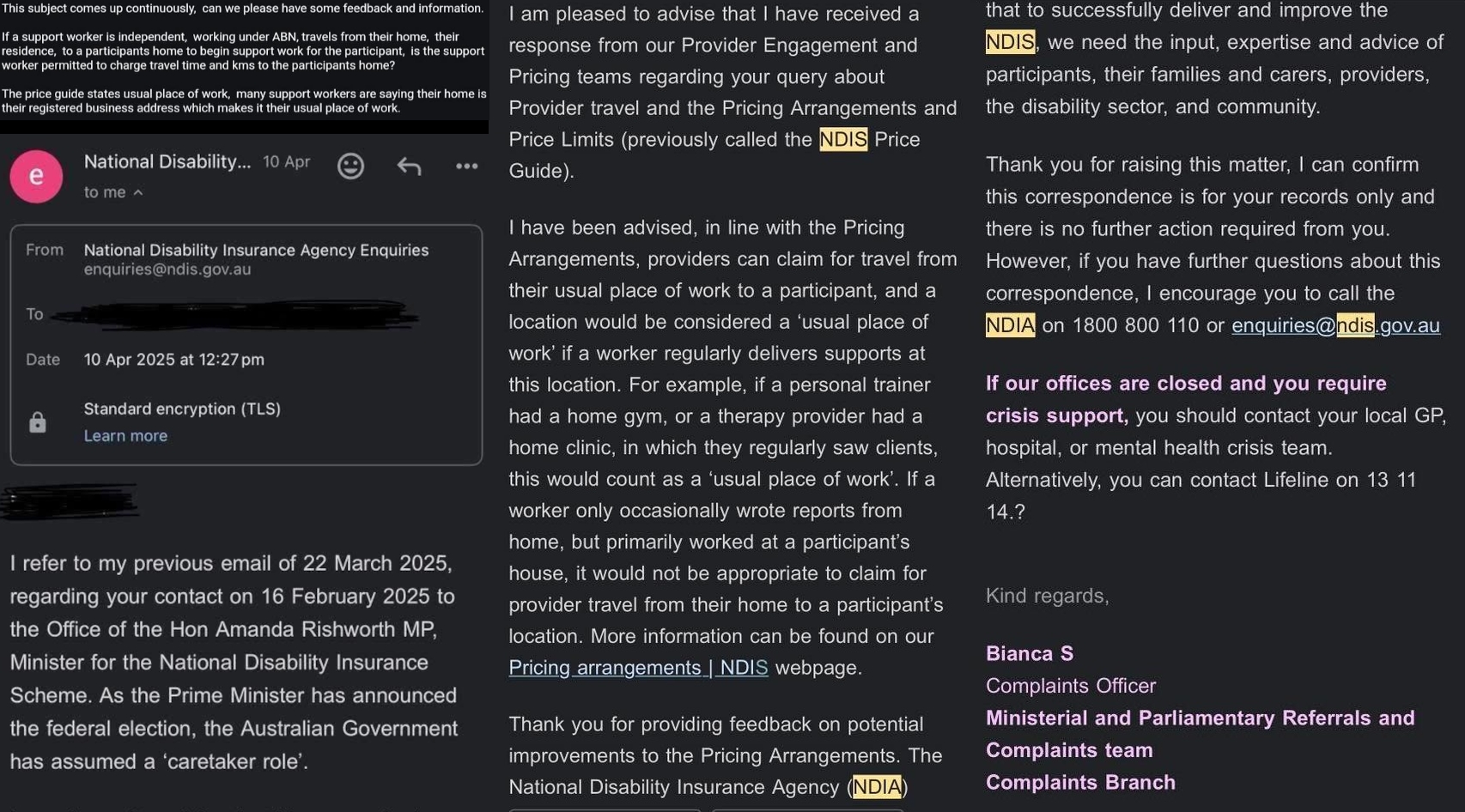Click highlighted "NDIA" before "on 1800 800 110"
This screenshot has width=1465, height=812.
pos(1010,325)
